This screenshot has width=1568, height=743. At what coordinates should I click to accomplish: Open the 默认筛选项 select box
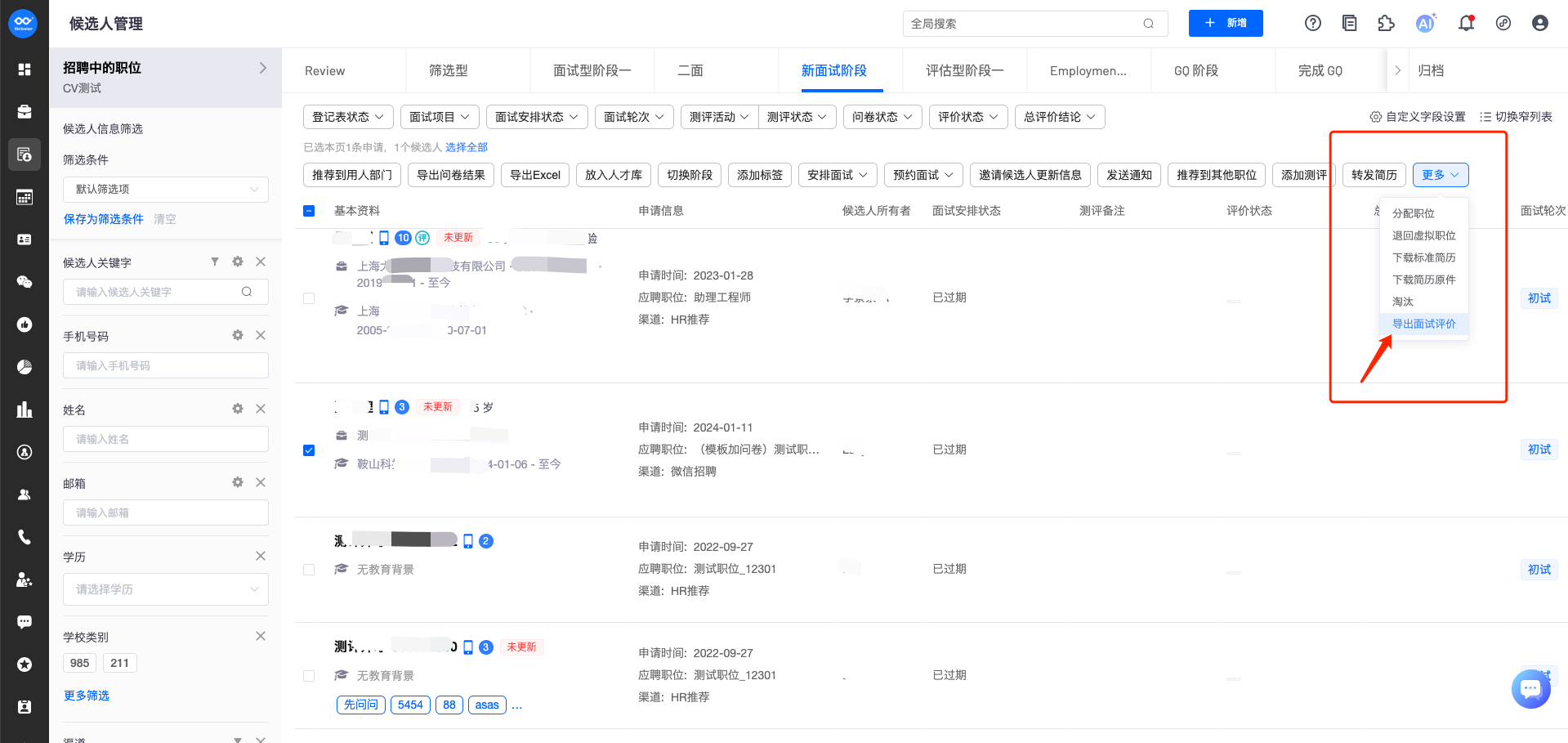click(x=166, y=189)
